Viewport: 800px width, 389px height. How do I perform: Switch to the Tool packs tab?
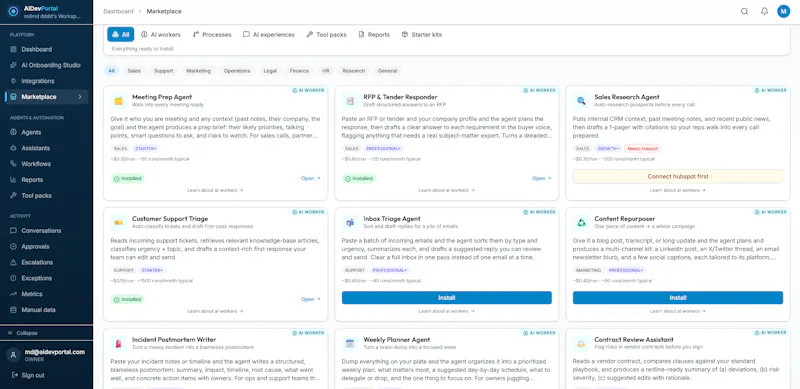click(326, 35)
